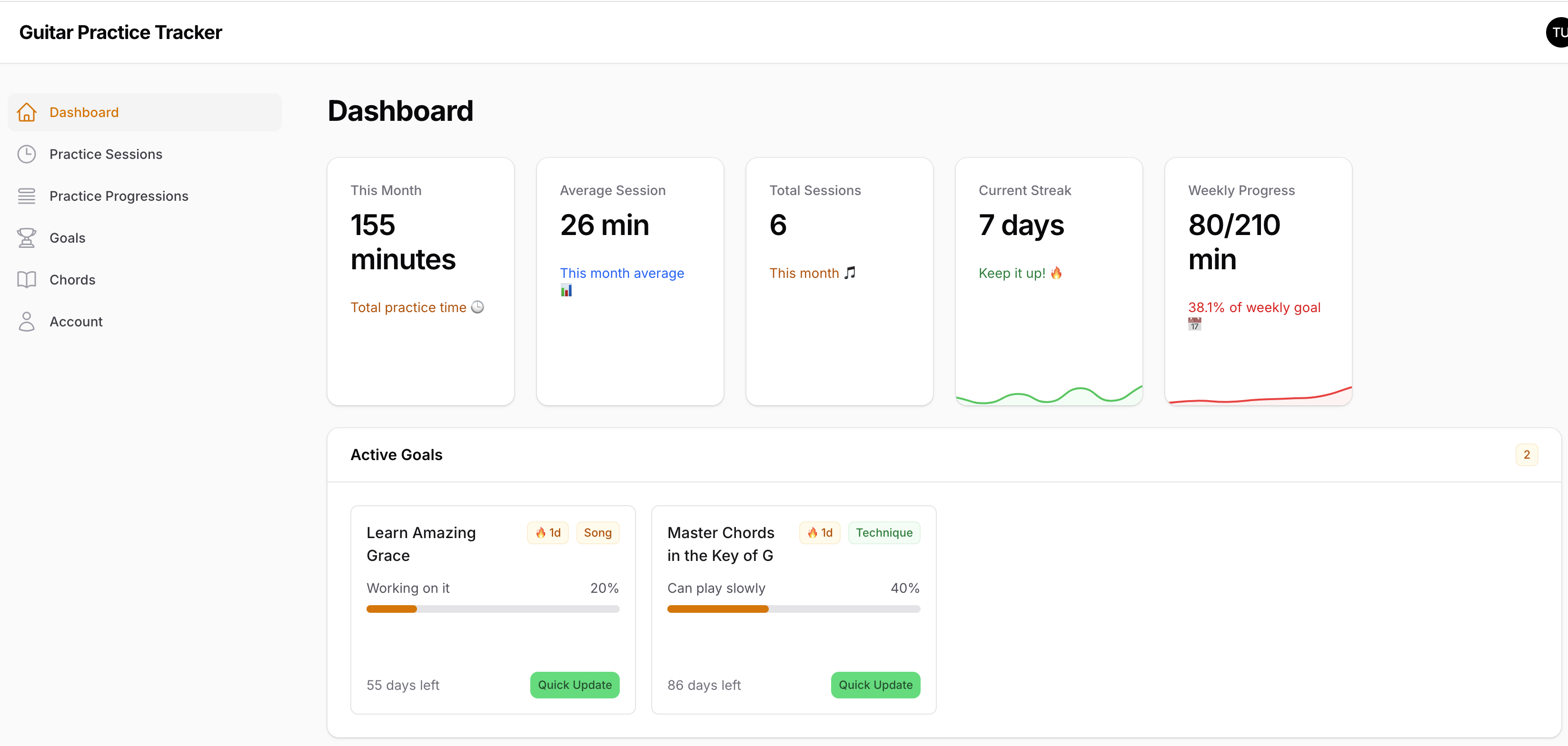1568x746 pixels.
Task: Click the clock icon beside Practice Sessions
Action: coord(27,154)
